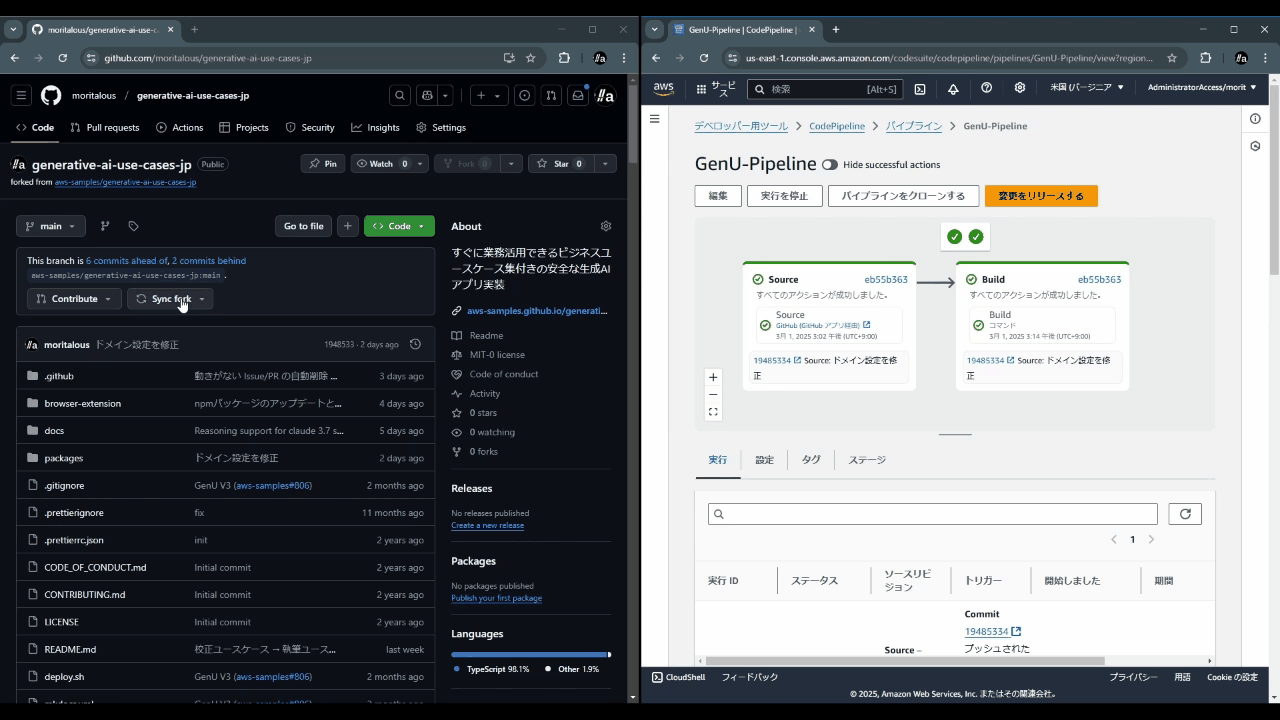Click the 変更をリリースする button
This screenshot has width=1280, height=720.
[x=1041, y=196]
